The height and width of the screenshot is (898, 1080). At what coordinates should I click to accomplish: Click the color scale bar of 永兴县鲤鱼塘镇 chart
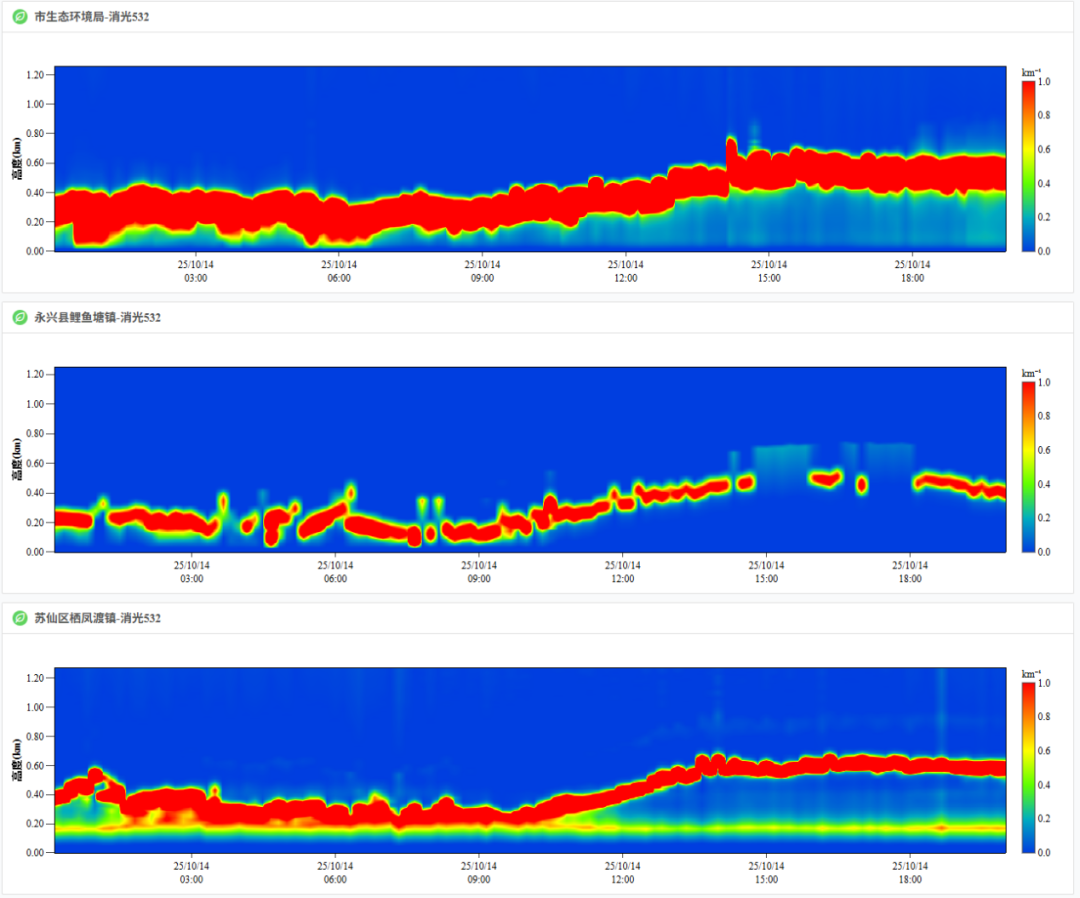[1027, 465]
